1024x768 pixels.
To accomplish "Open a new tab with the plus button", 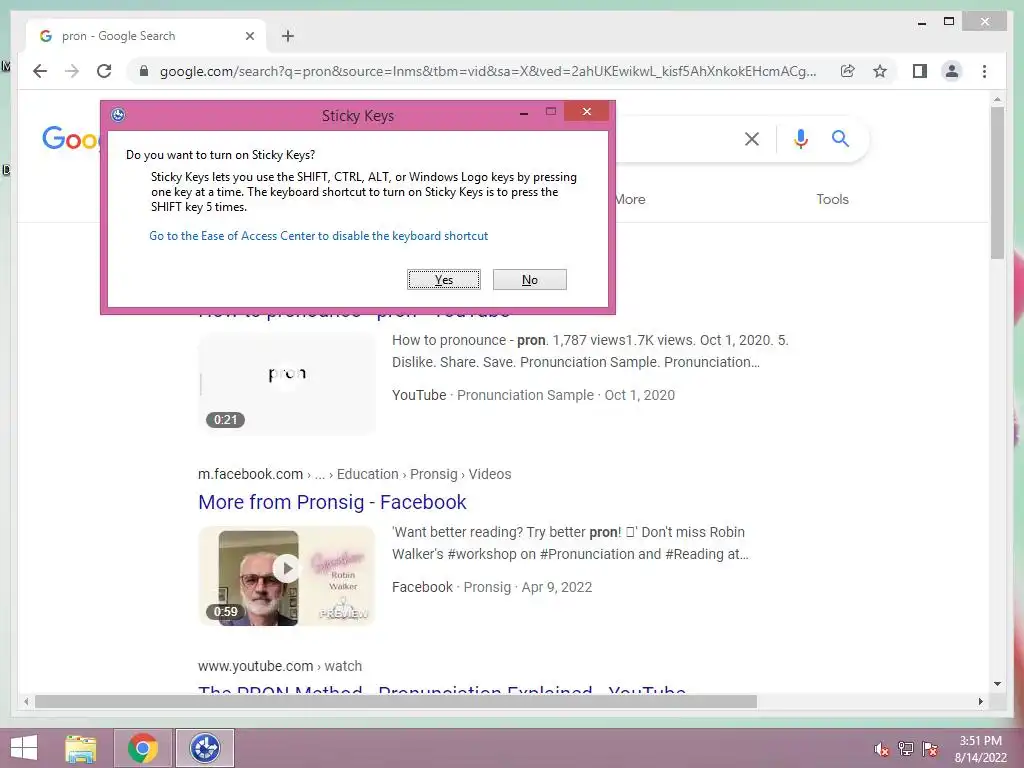I will pyautogui.click(x=288, y=36).
